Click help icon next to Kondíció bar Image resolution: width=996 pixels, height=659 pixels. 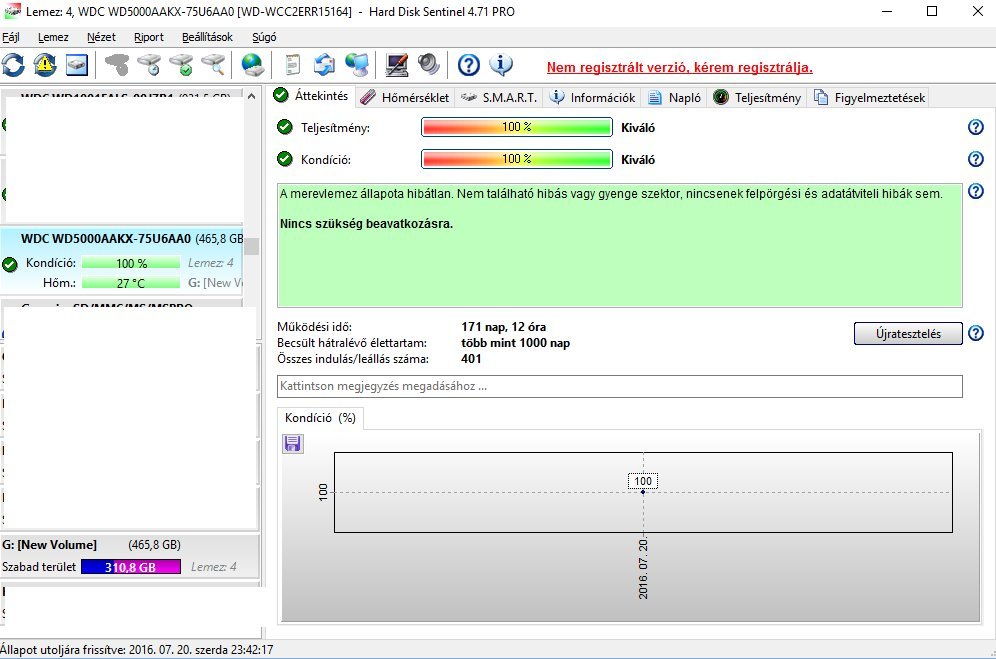click(x=976, y=159)
